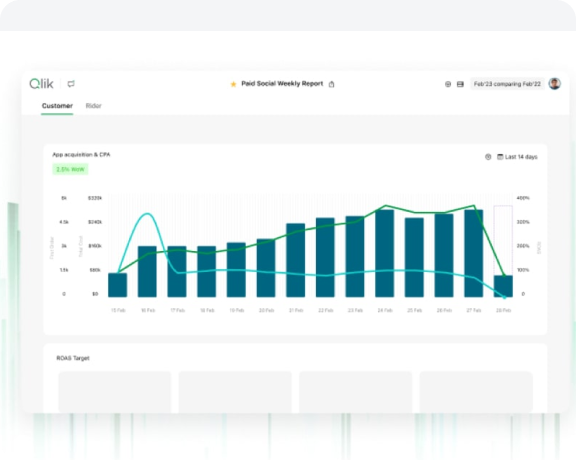Open the user profile avatar
The width and height of the screenshot is (576, 460).
(x=555, y=84)
